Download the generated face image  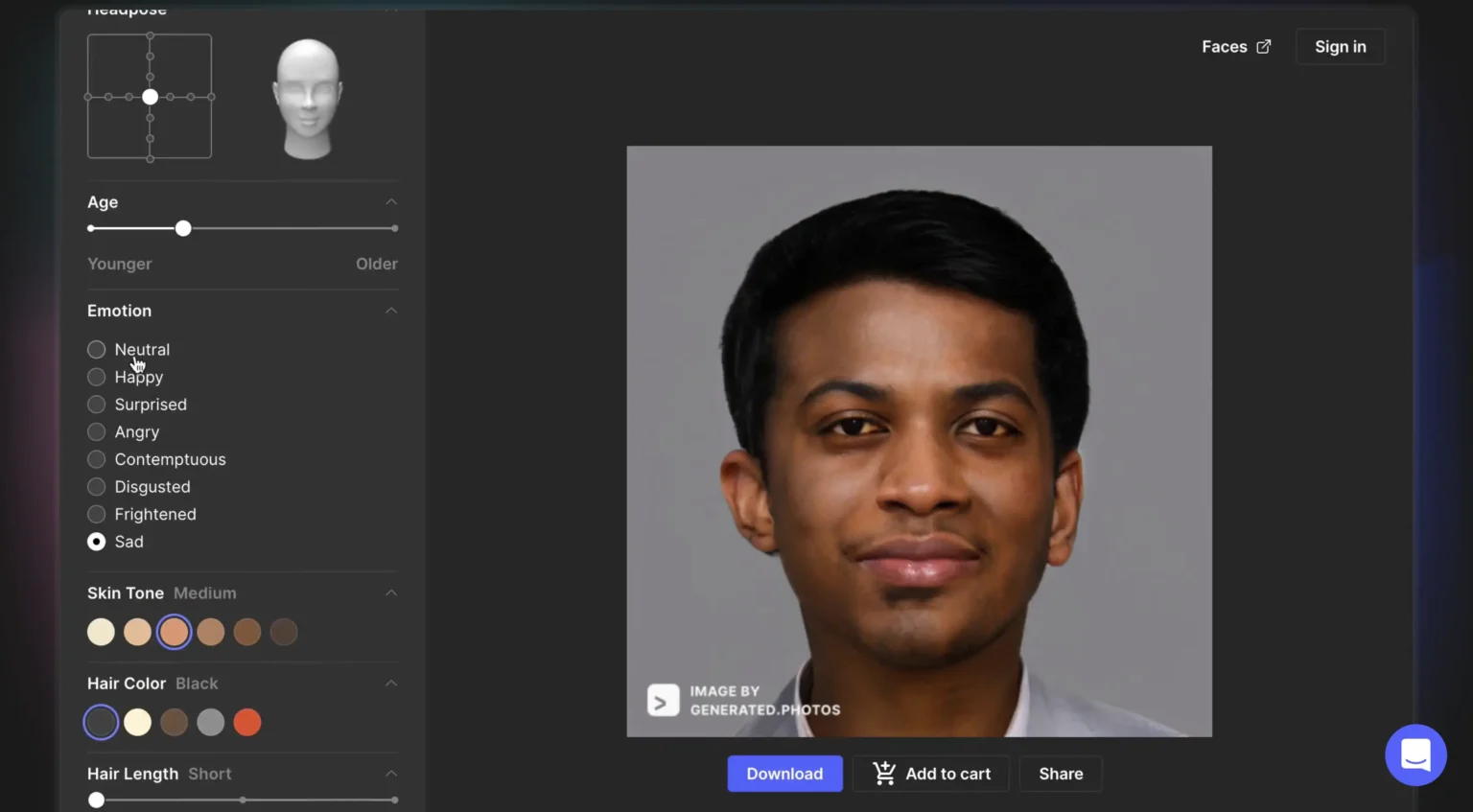click(784, 774)
